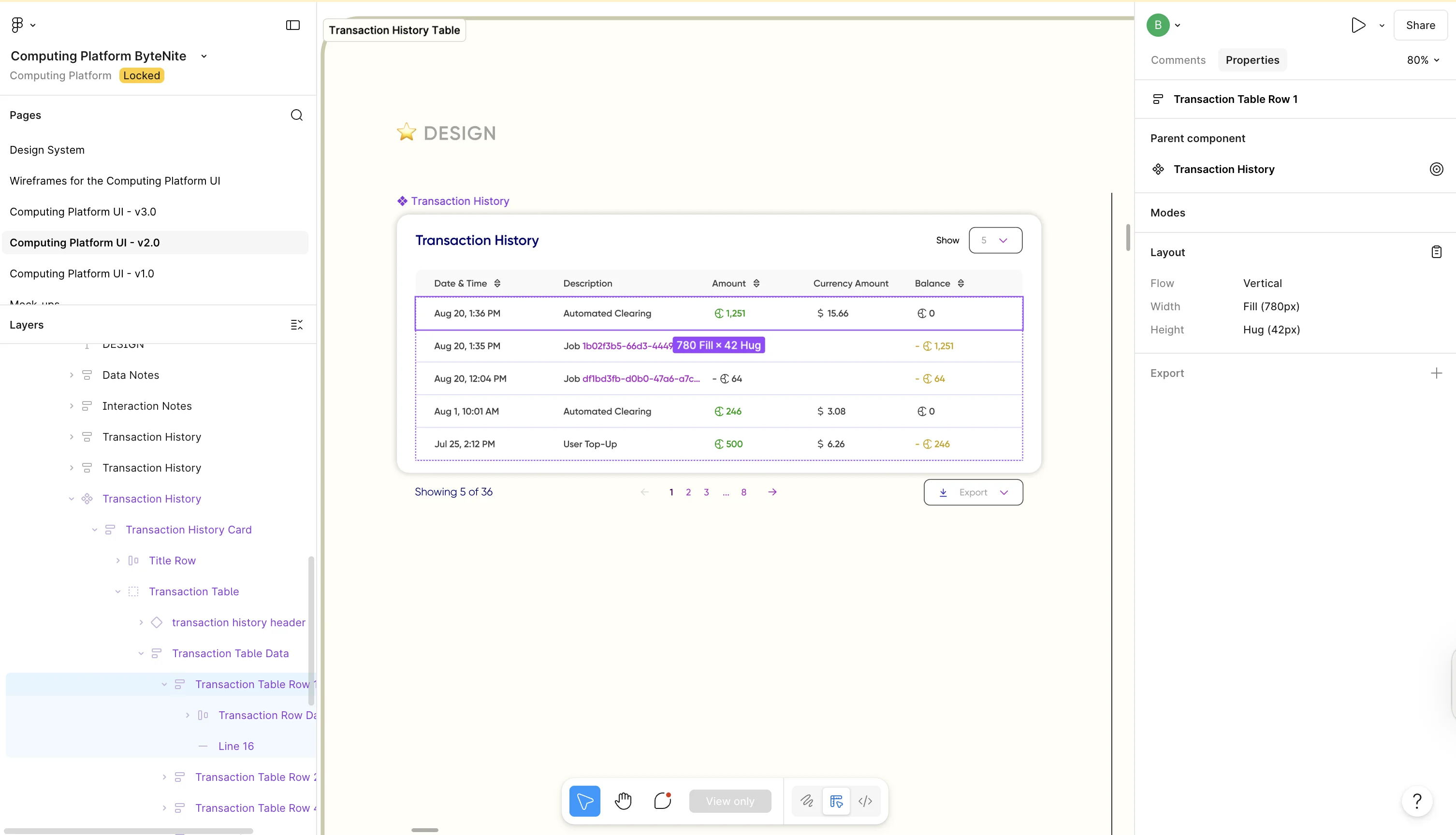
Task: Search pages with the magnifier icon
Action: click(297, 115)
